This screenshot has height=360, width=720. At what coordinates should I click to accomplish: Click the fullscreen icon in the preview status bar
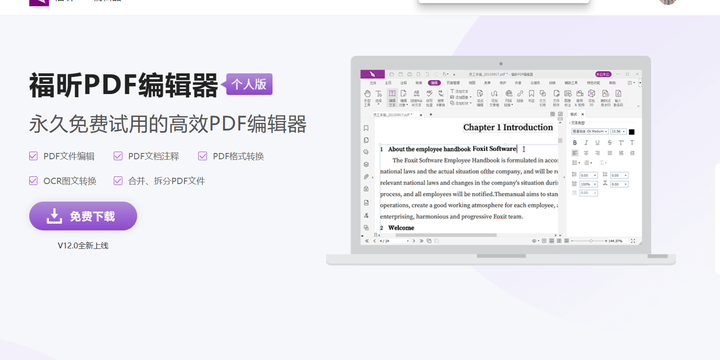633,241
